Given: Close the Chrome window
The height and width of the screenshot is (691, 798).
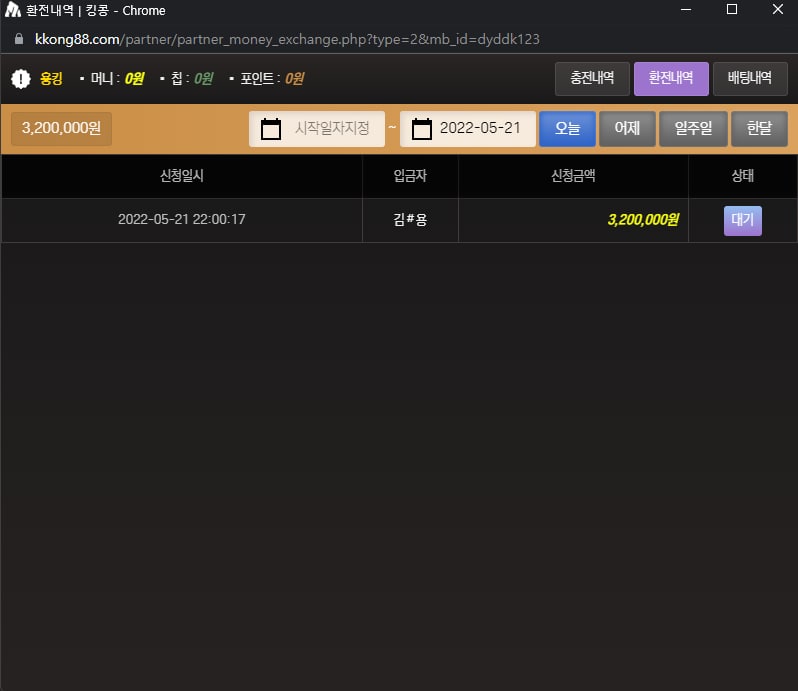Looking at the screenshot, I should (x=778, y=10).
